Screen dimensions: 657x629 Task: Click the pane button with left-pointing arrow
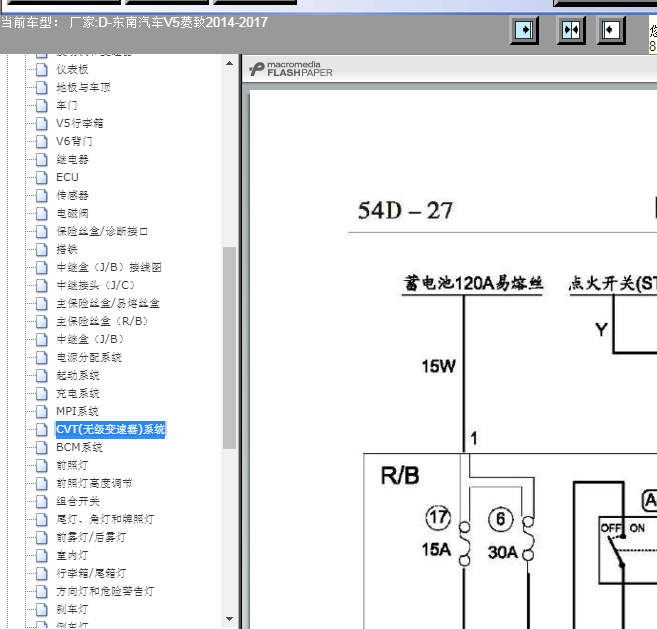click(611, 30)
